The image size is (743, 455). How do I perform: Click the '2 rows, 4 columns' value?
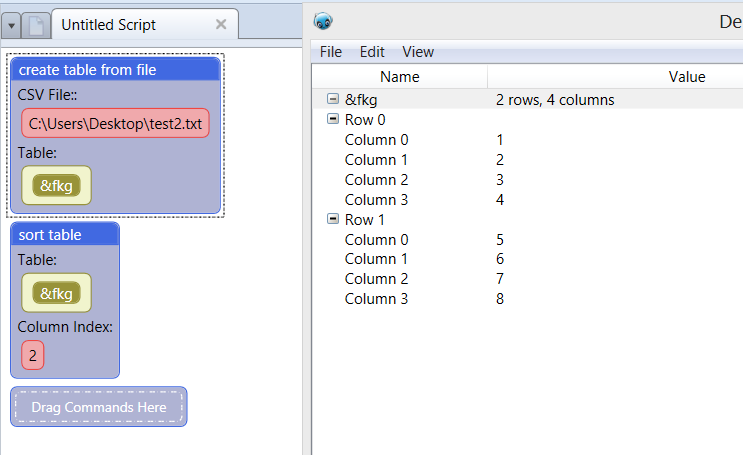(x=555, y=100)
